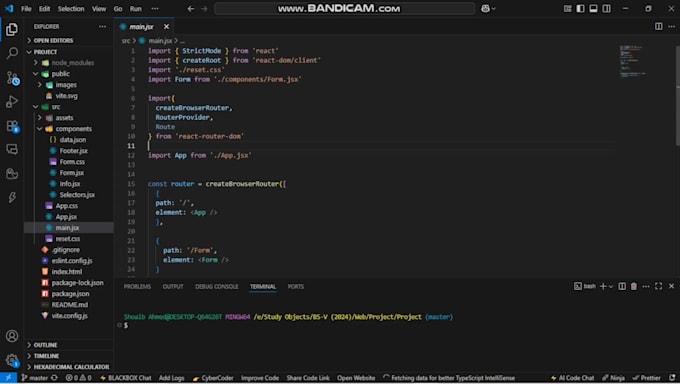This screenshot has width=680, height=384.
Task: Open notifications bell in status bar
Action: point(672,378)
